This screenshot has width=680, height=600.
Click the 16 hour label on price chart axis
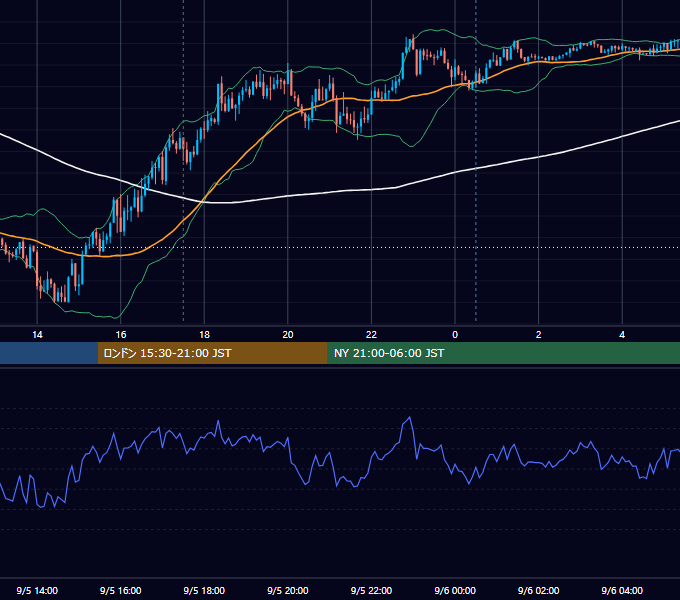(121, 335)
